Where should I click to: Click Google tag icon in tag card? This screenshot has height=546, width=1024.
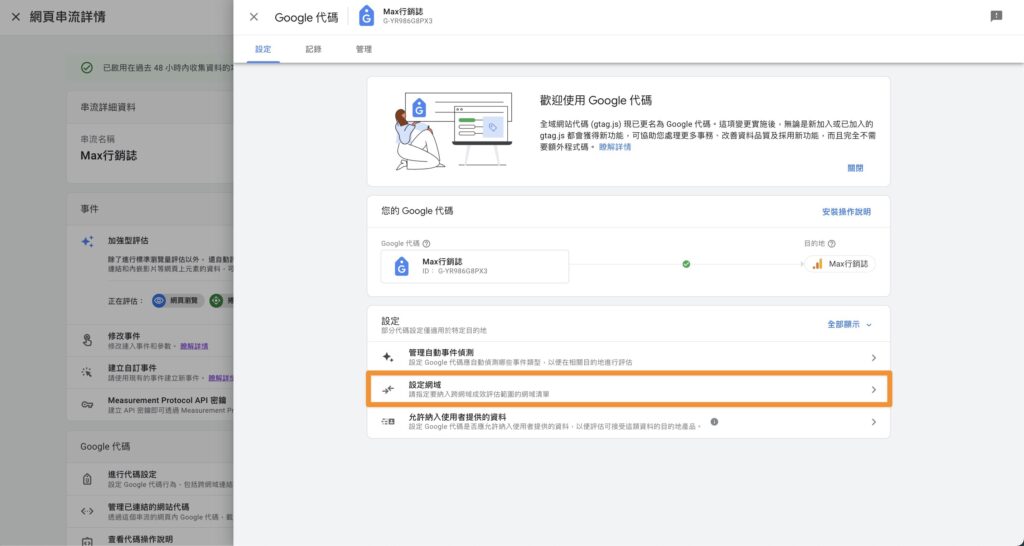402,266
